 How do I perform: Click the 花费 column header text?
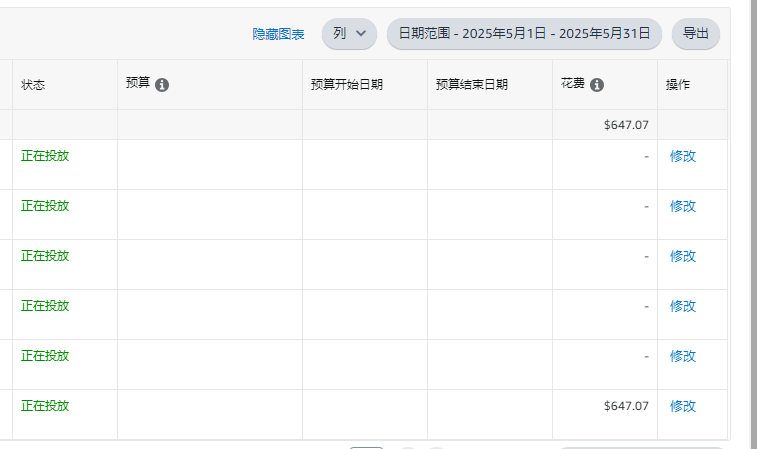point(573,83)
